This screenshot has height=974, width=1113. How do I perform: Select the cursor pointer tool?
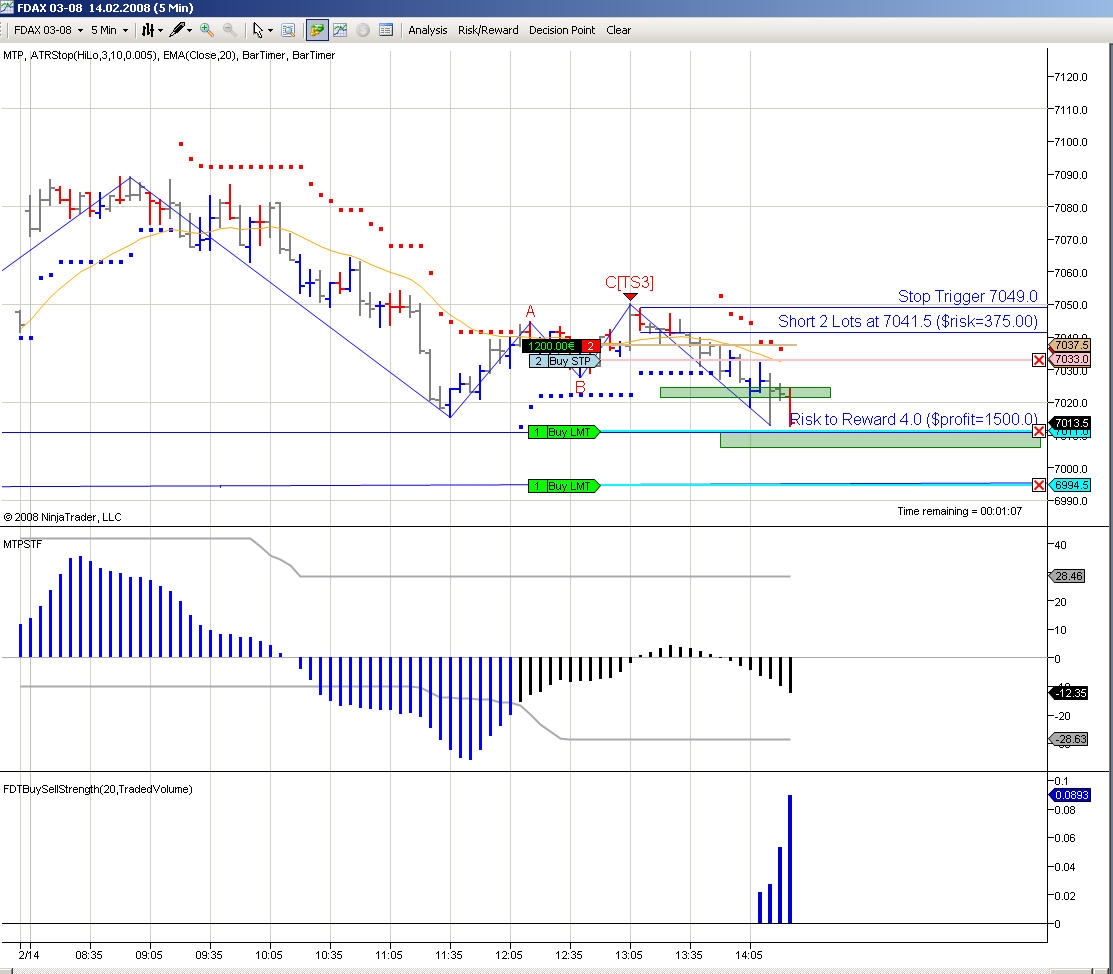tap(258, 30)
